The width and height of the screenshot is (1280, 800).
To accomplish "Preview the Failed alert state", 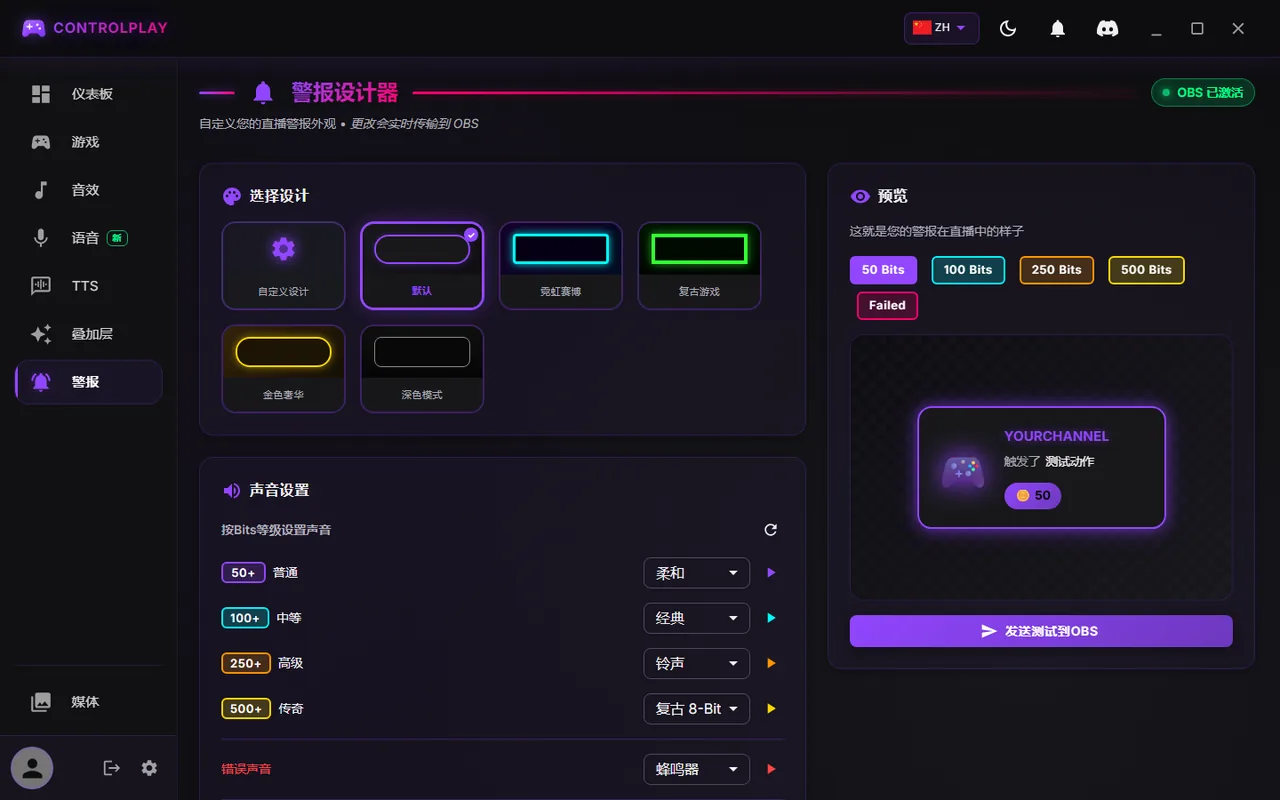I will (x=887, y=306).
